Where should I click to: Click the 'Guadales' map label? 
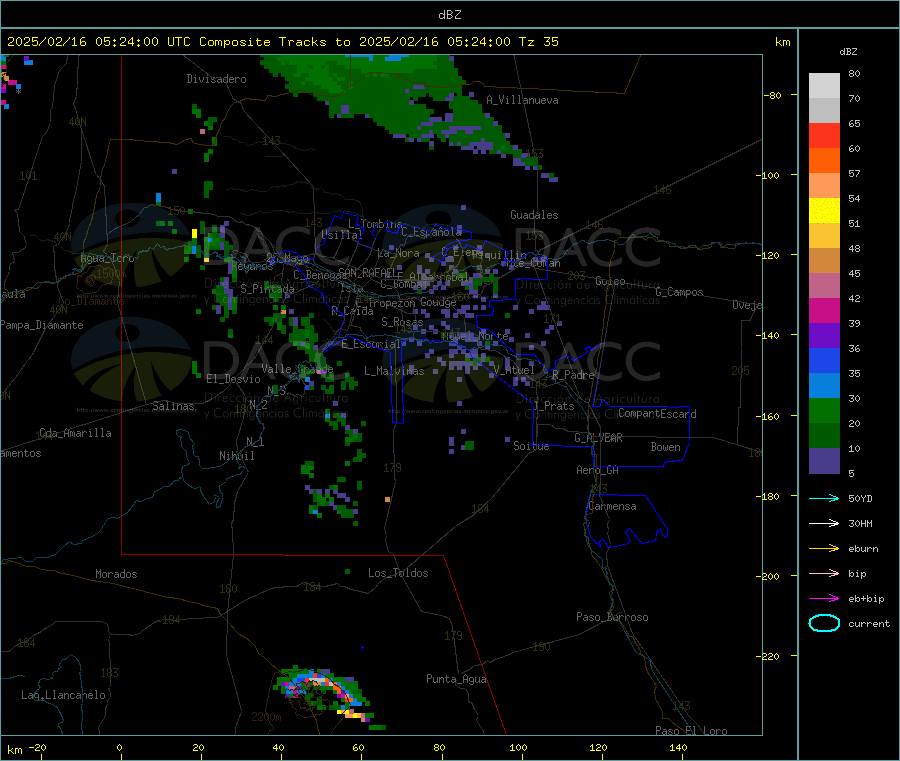pos(534,215)
